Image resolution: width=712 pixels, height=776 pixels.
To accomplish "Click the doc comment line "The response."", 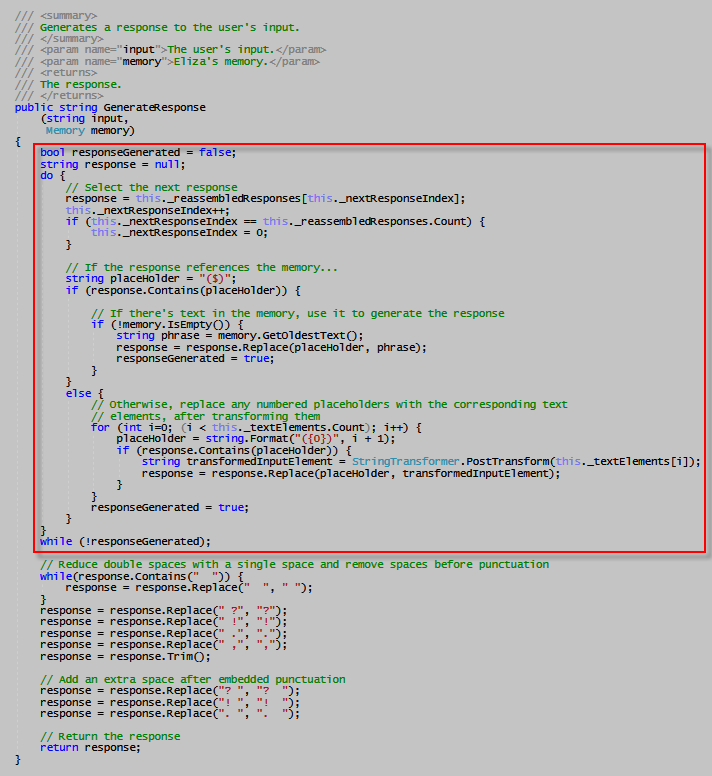I will point(81,85).
